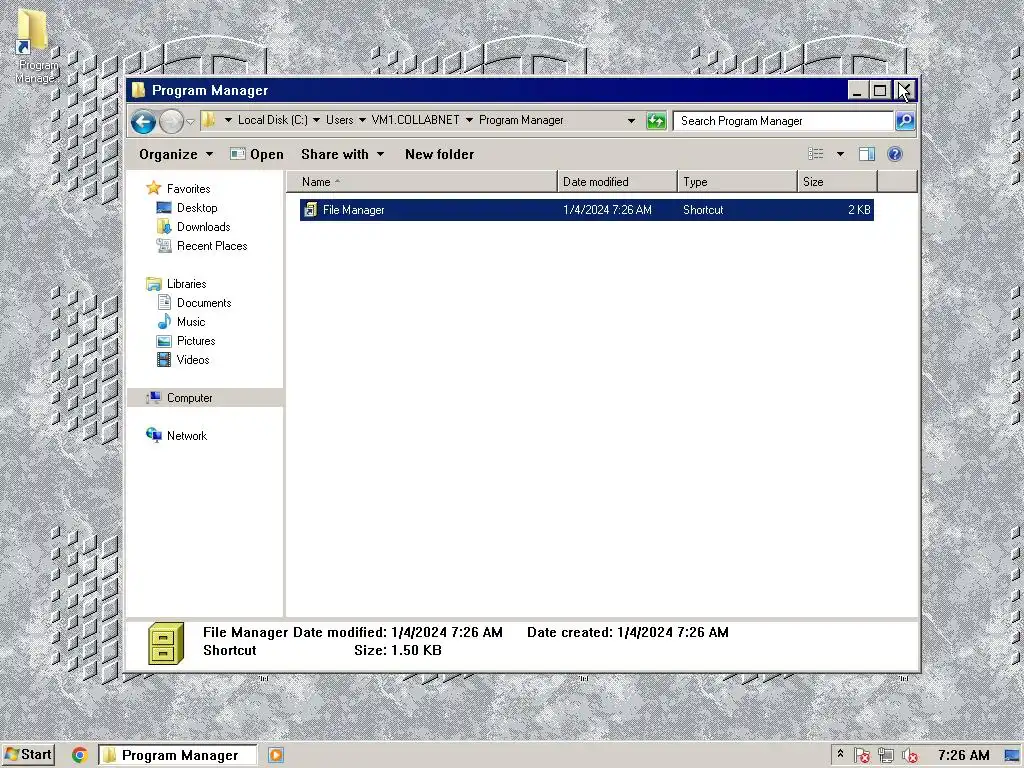The width and height of the screenshot is (1024, 768).
Task: Focus the Search Program Manager field
Action: coord(784,121)
